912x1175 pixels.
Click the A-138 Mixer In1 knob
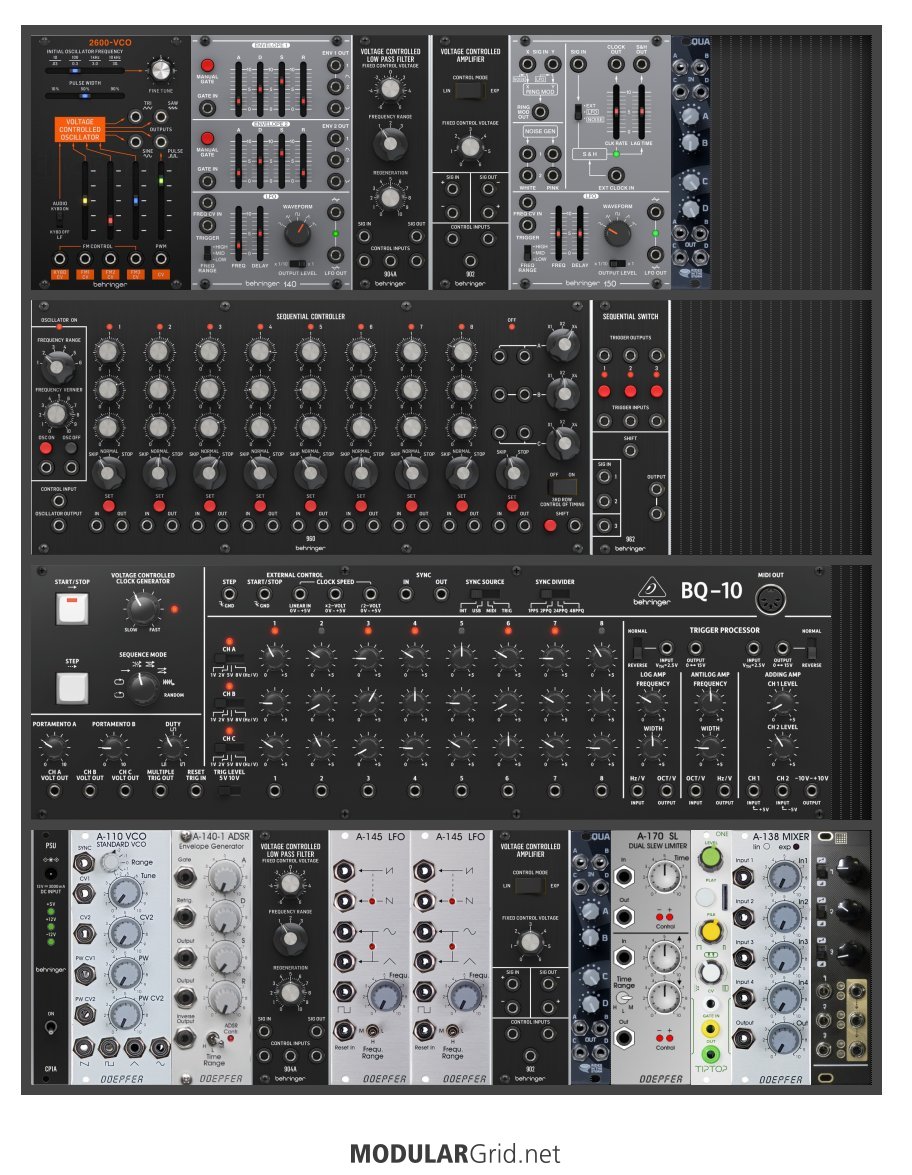[x=783, y=876]
